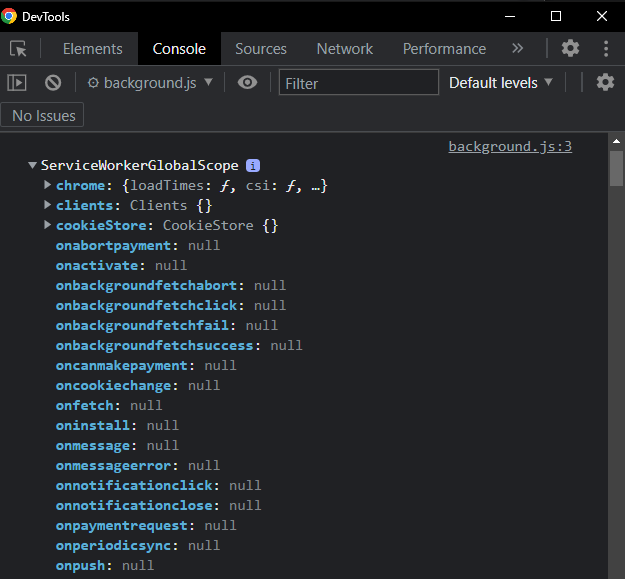Screen dimensions: 625x579
Task: Expand the clients property
Action: (x=48, y=206)
